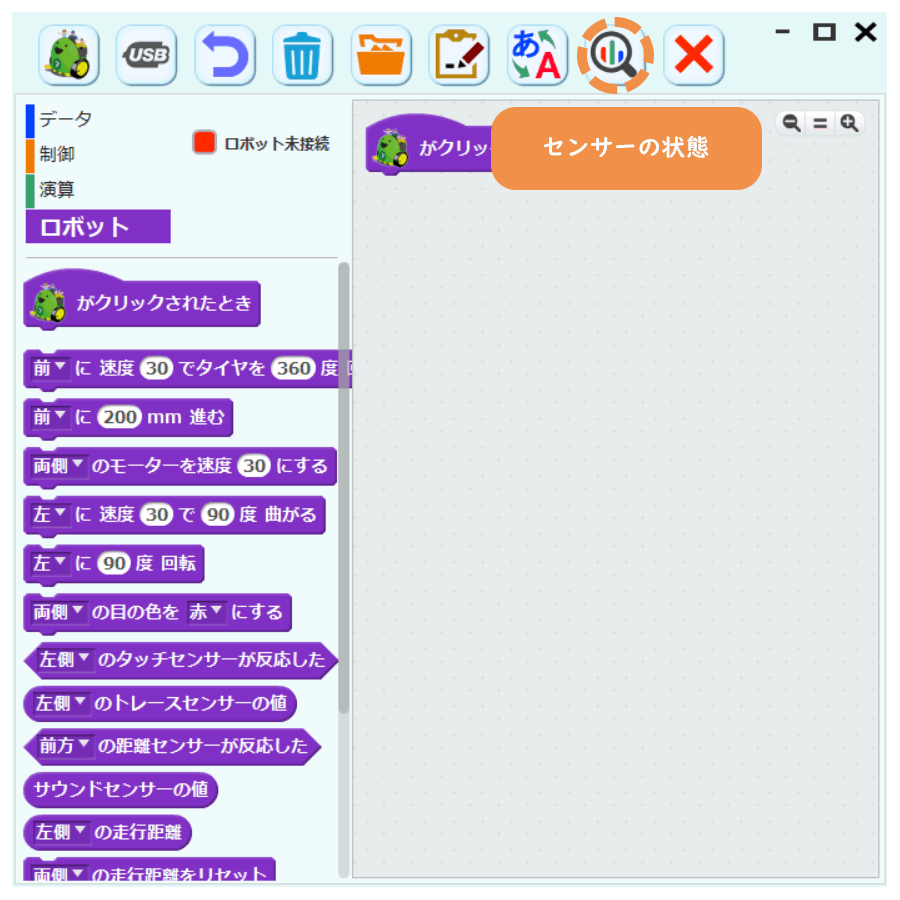The height and width of the screenshot is (900, 900).
Task: Click the サウンドセンサーの値 block
Action: click(x=121, y=789)
